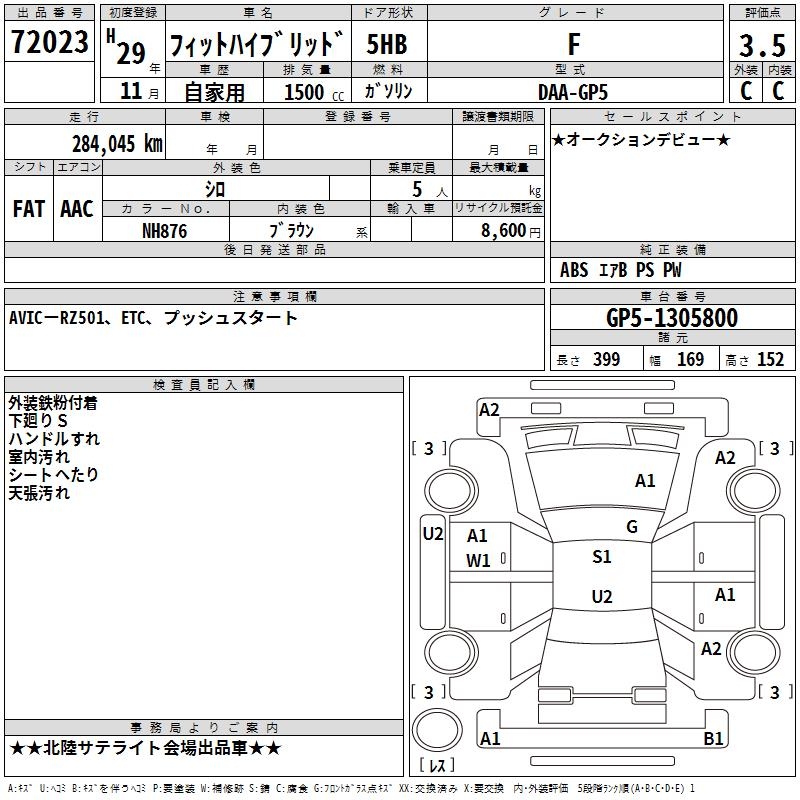Viewport: 800px width, 800px height.
Task: Click the 評価点 header label
Action: tap(762, 13)
